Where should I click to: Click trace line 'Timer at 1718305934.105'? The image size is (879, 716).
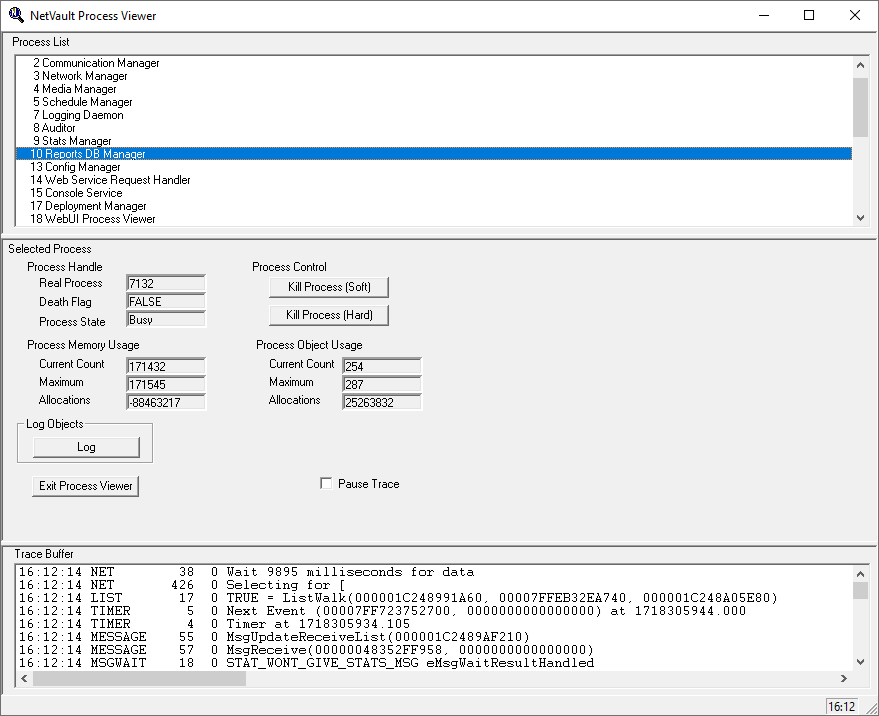(x=318, y=623)
